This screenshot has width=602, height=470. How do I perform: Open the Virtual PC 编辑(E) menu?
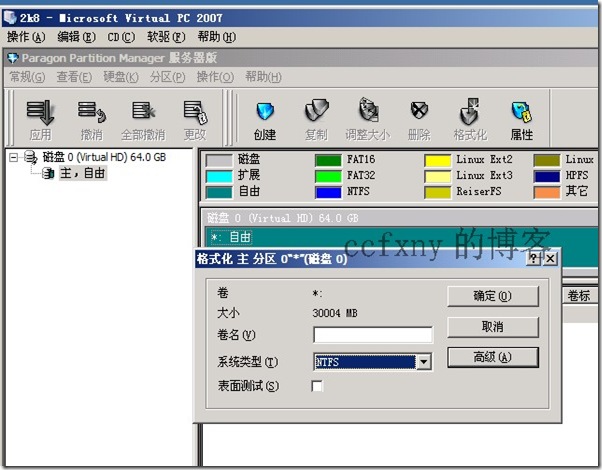point(76,37)
